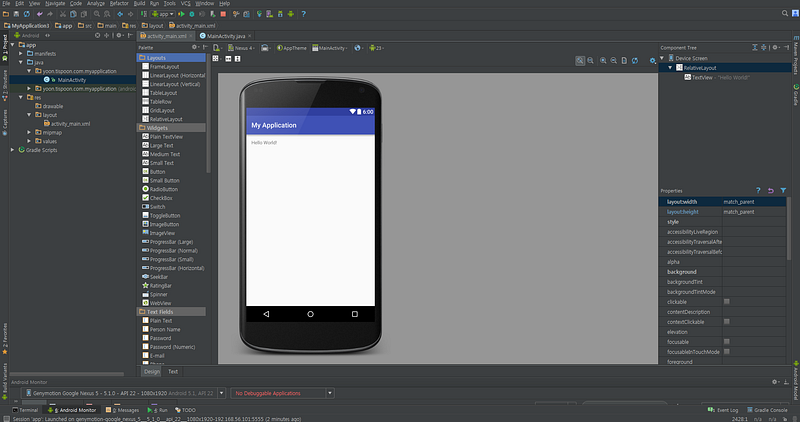
Task: Click the Properties restore default value icon
Action: coord(771,190)
